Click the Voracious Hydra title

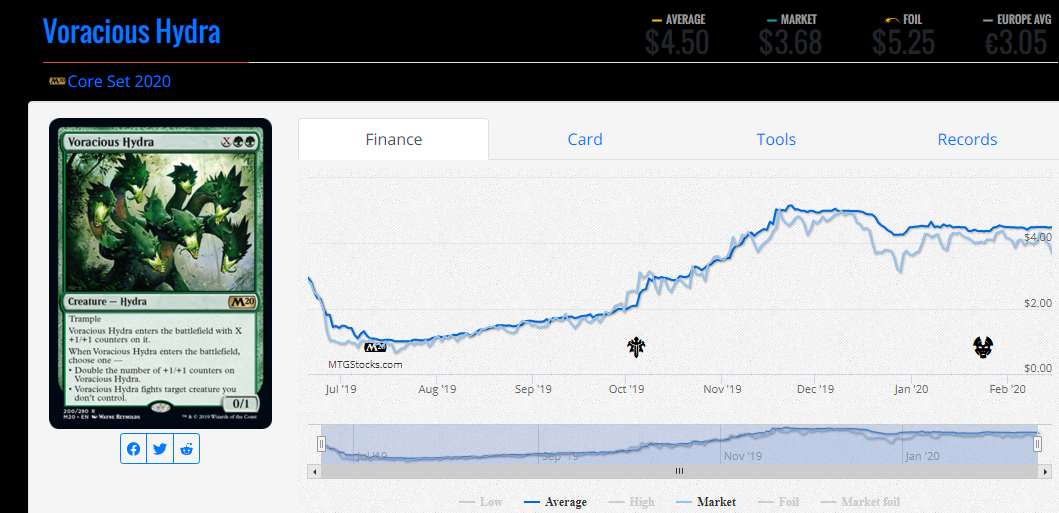click(x=132, y=32)
